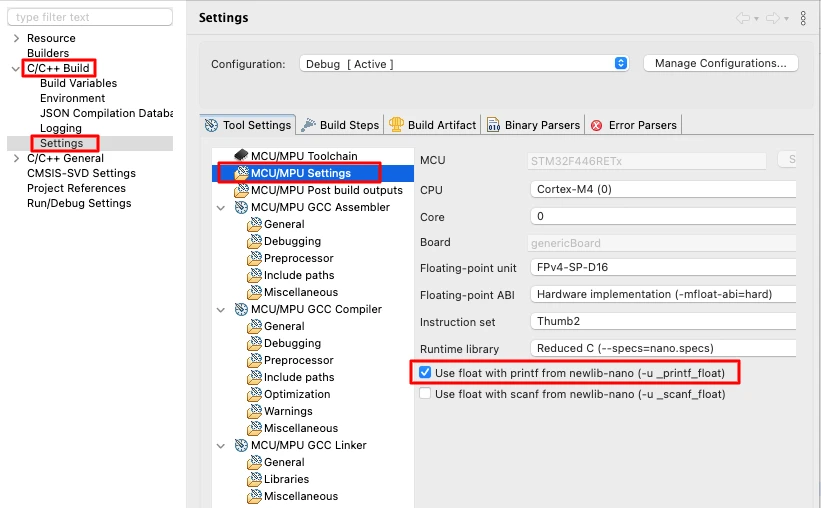Click the Floating-point unit FPv4-SP-D16 field
This screenshot has width=821, height=508.
(x=663, y=267)
